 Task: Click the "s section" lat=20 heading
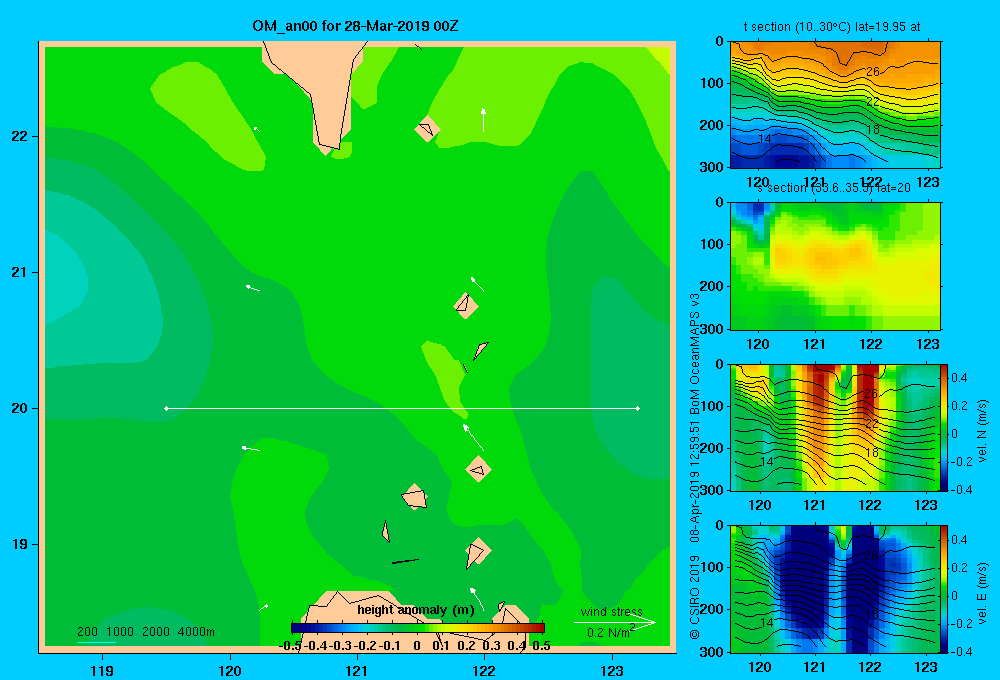pos(834,188)
